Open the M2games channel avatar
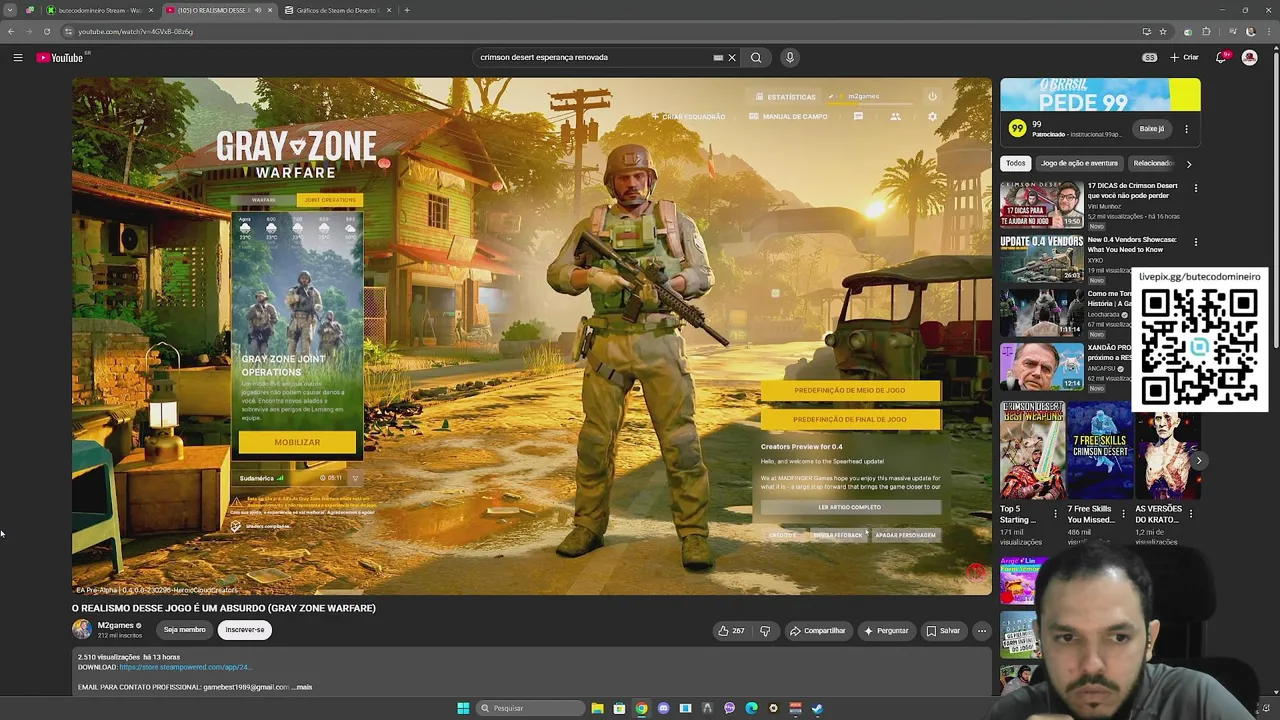 point(82,630)
